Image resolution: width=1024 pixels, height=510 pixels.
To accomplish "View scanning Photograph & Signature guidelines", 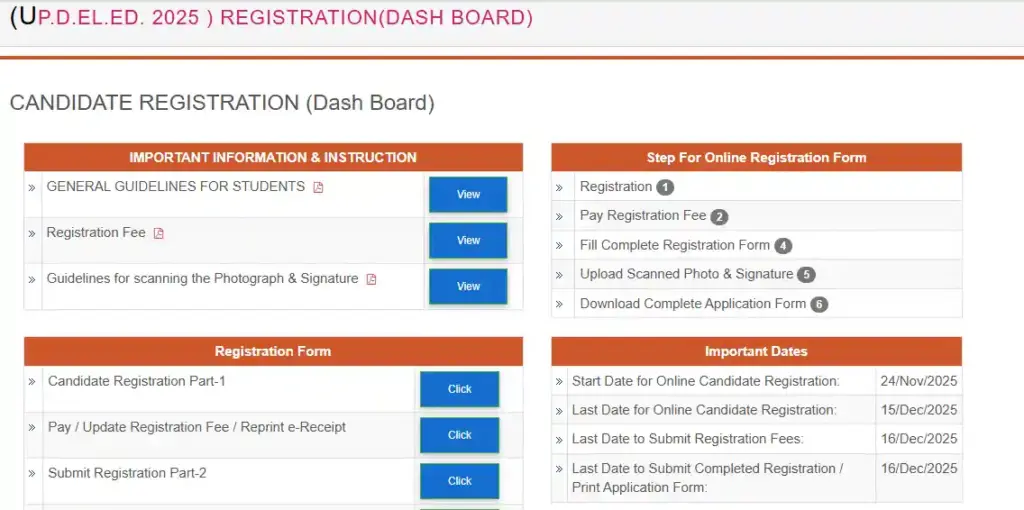I will [468, 286].
